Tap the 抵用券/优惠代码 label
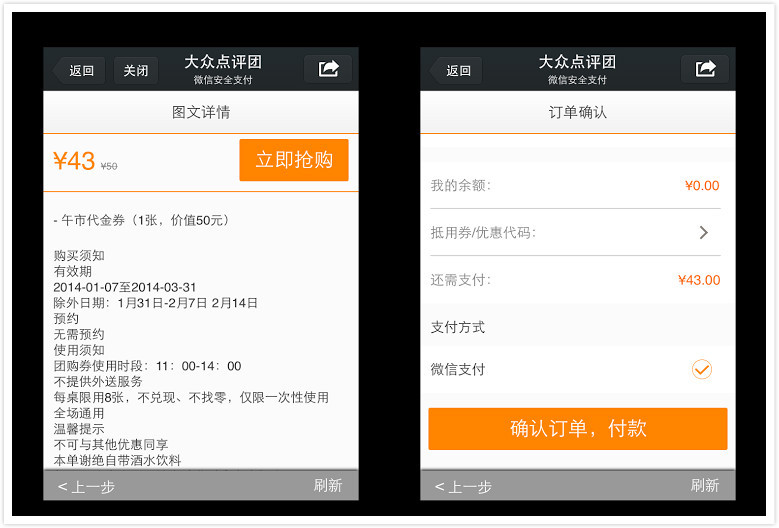779x528 pixels. [x=483, y=232]
